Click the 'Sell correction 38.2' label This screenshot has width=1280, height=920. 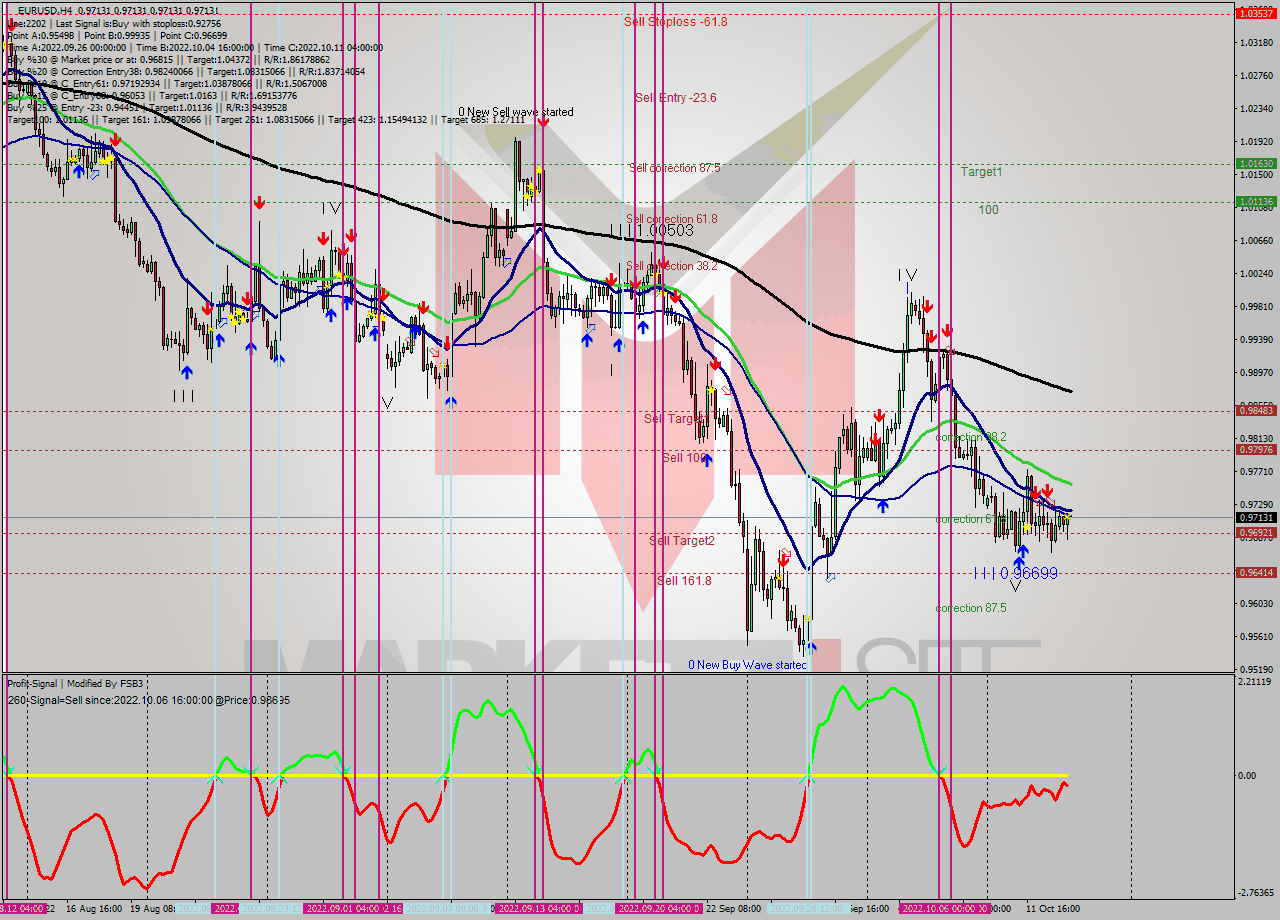pos(671,266)
